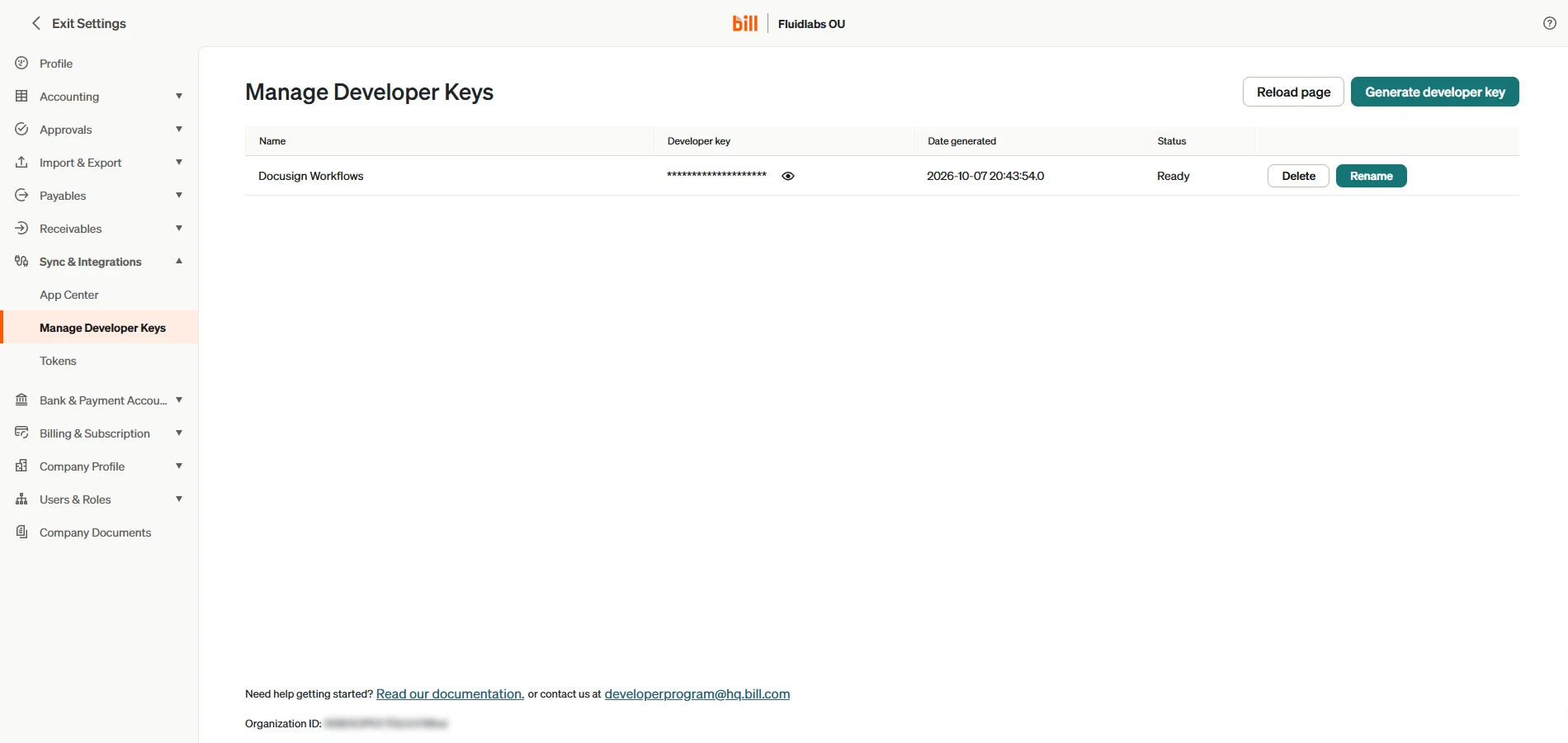This screenshot has height=743, width=1568.
Task: Delete the Docusign Workflows key
Action: (x=1298, y=176)
